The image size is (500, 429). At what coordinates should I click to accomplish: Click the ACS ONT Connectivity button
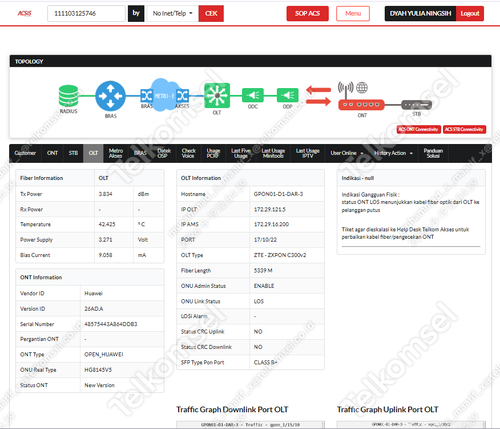pos(419,129)
